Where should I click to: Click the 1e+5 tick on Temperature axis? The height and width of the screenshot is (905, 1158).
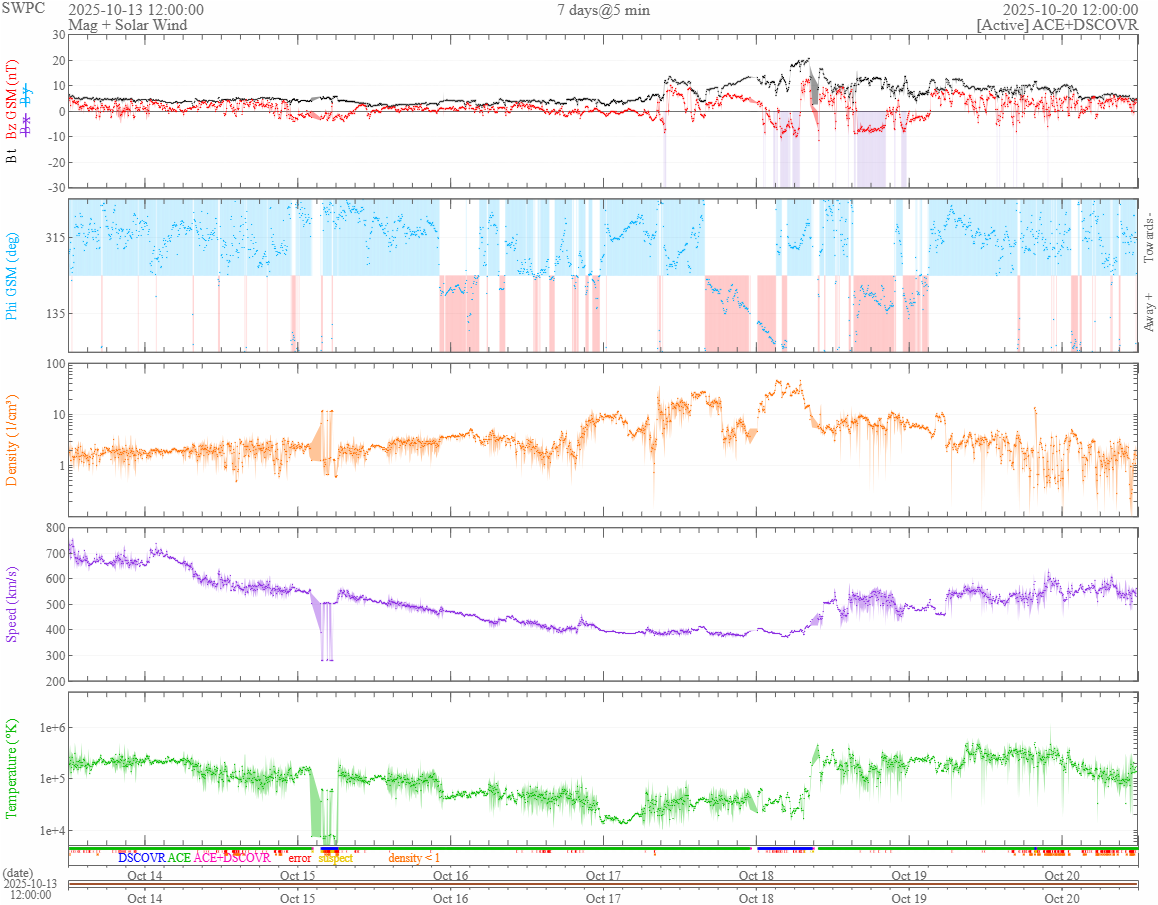(x=53, y=779)
